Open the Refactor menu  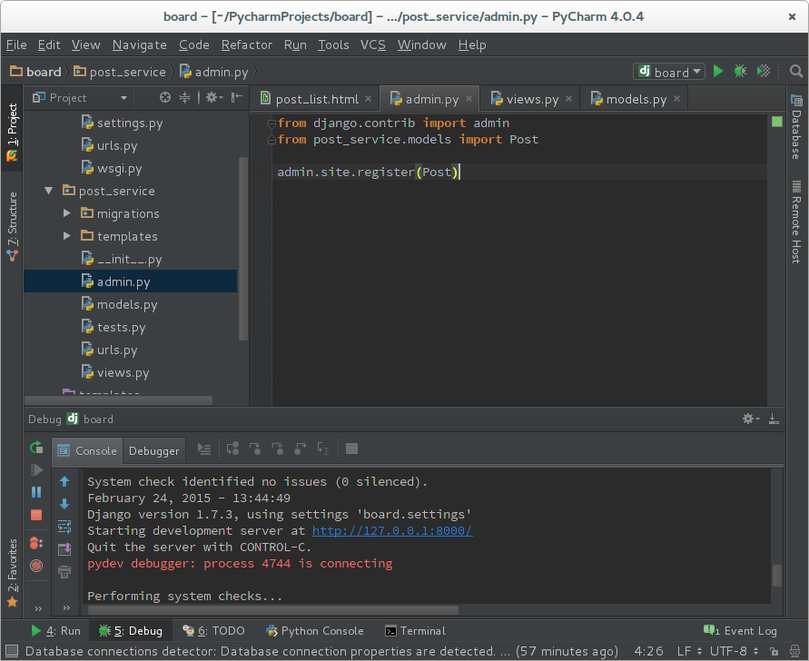pyautogui.click(x=247, y=45)
